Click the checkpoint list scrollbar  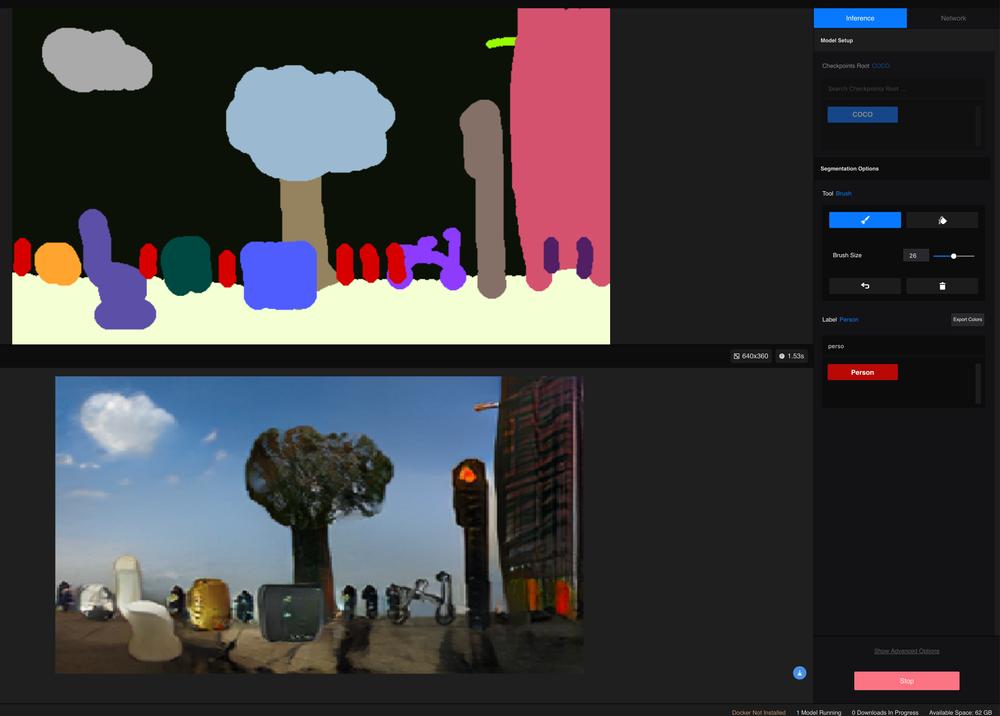[978, 125]
